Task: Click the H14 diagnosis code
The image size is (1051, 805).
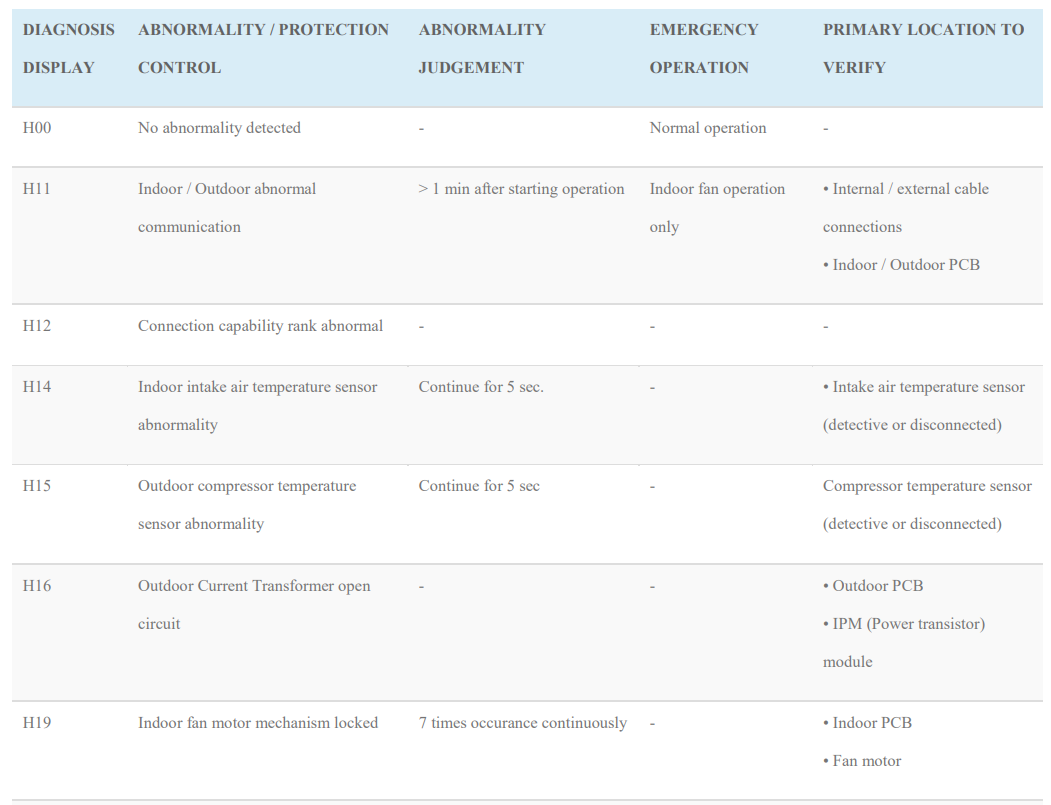Action: coord(37,387)
